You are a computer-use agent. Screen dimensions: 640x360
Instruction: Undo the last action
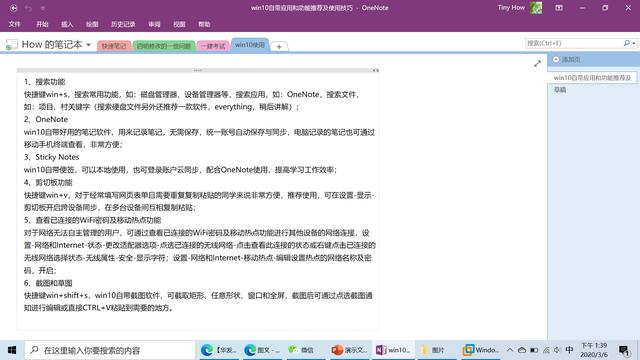point(28,8)
